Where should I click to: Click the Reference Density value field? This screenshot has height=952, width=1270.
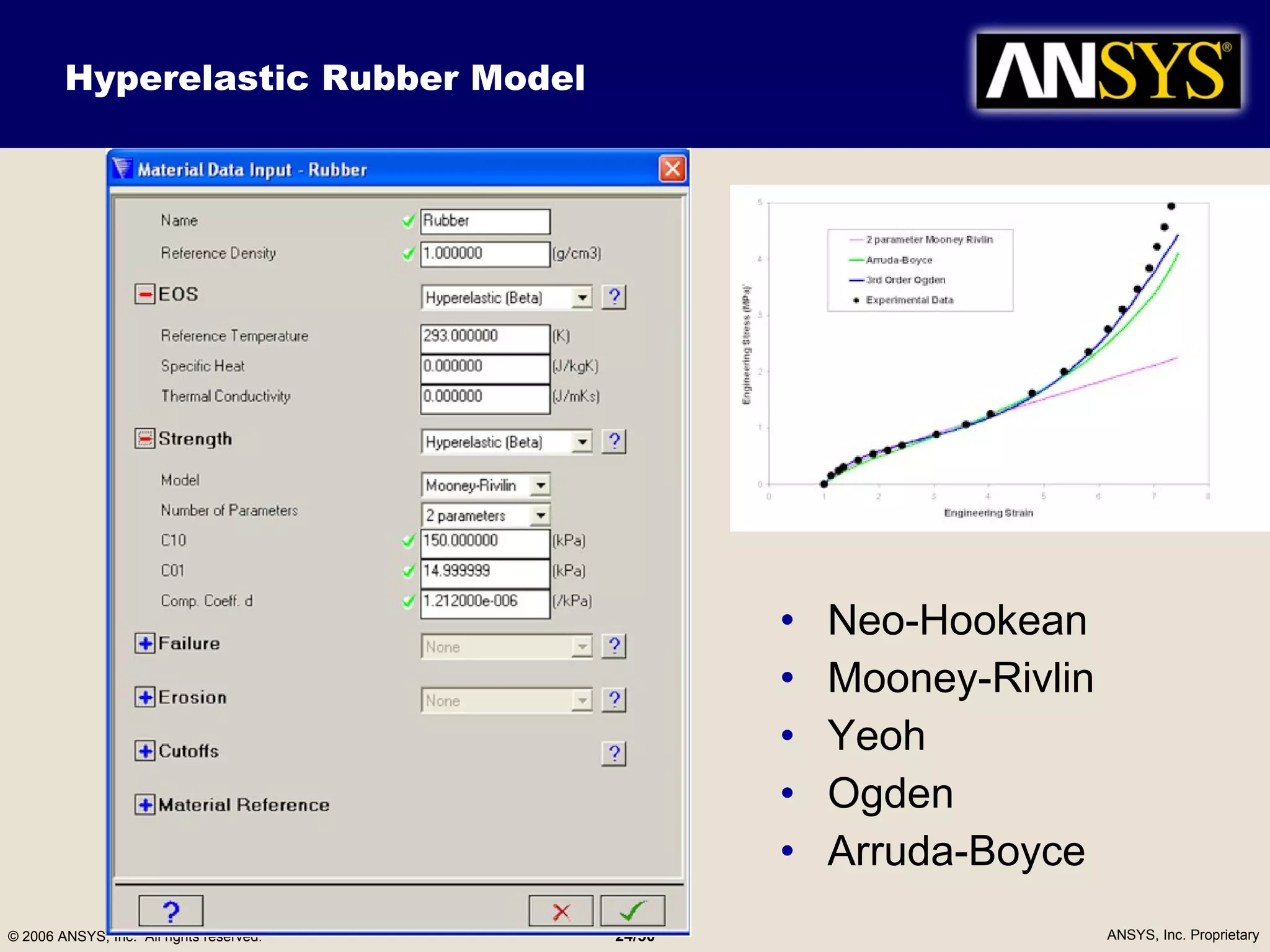[x=485, y=254]
